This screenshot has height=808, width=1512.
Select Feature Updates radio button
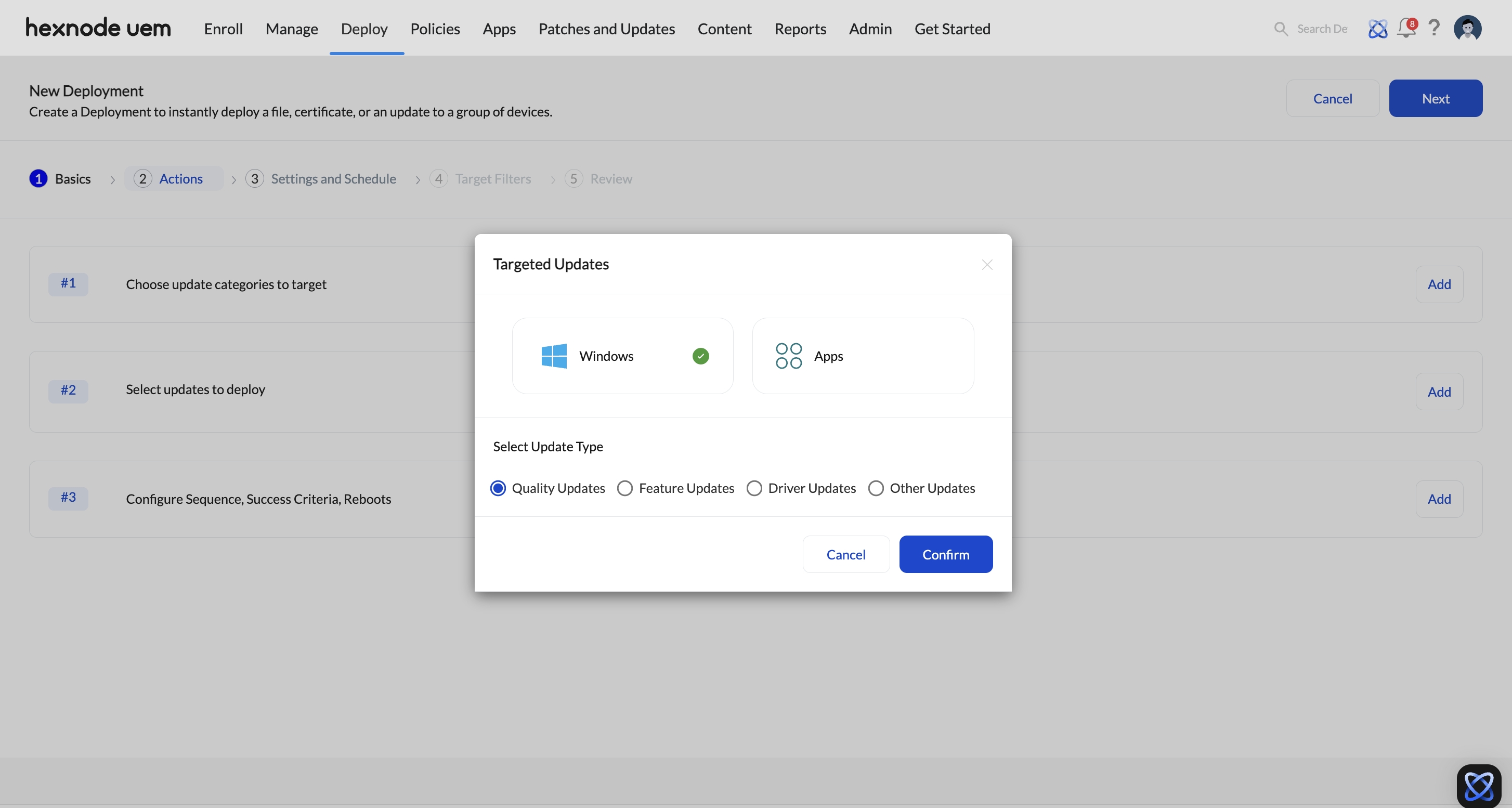(x=625, y=488)
